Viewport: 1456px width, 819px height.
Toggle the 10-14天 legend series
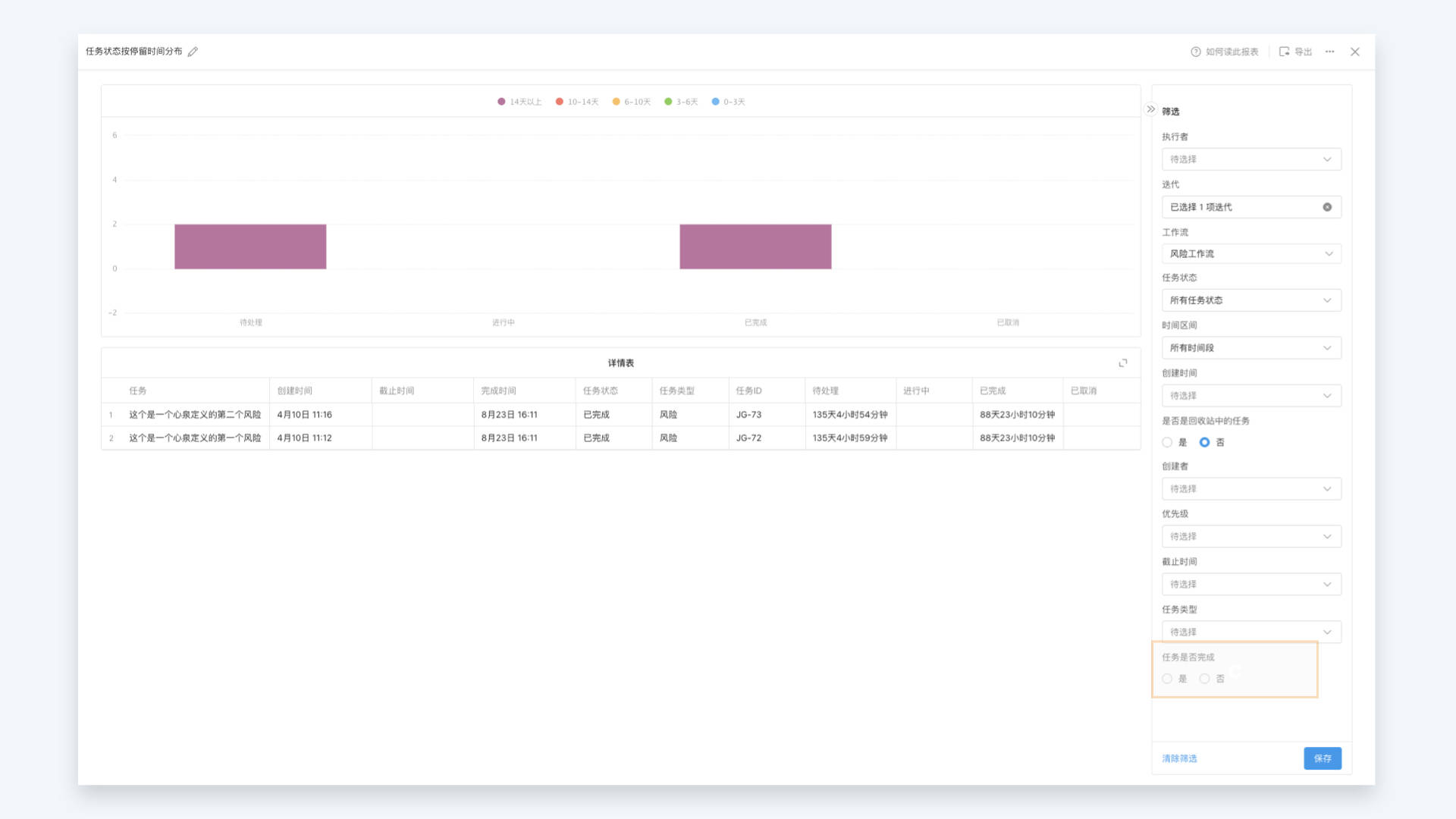tap(577, 102)
